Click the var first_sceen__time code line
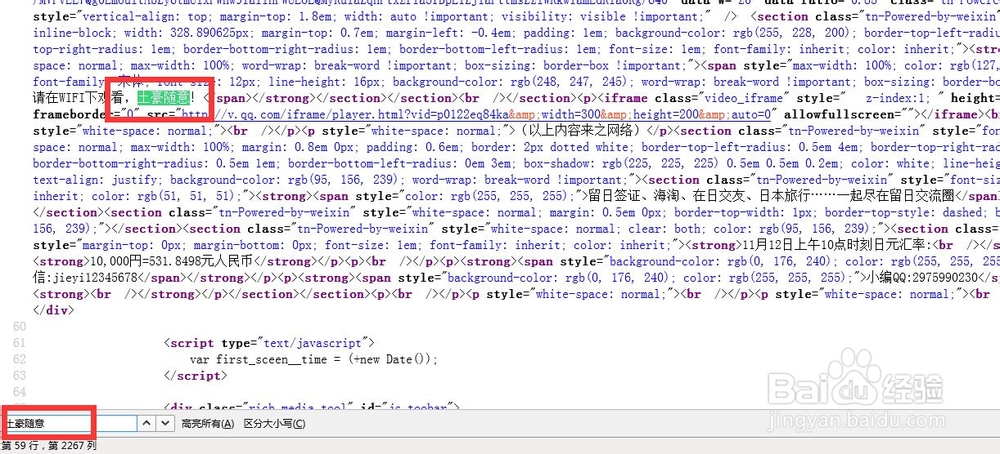 tap(314, 360)
